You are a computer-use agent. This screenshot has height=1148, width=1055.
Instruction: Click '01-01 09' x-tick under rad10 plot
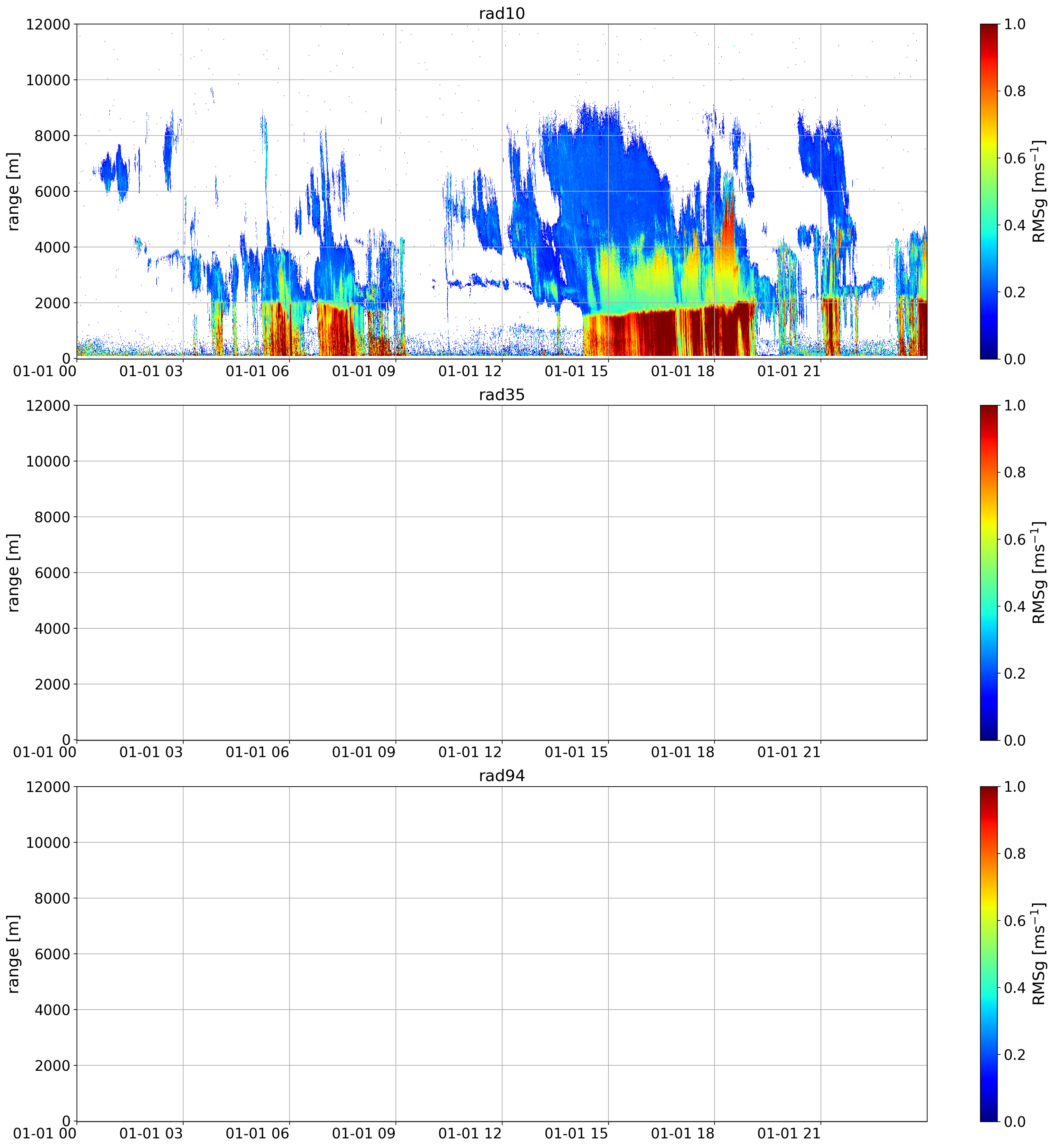pos(364,371)
